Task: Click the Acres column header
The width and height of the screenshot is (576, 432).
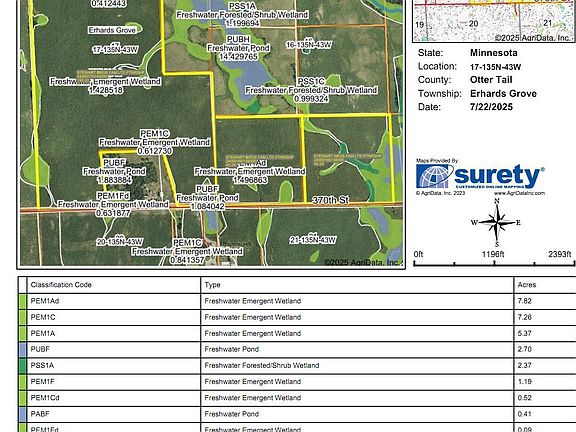Action: click(527, 285)
